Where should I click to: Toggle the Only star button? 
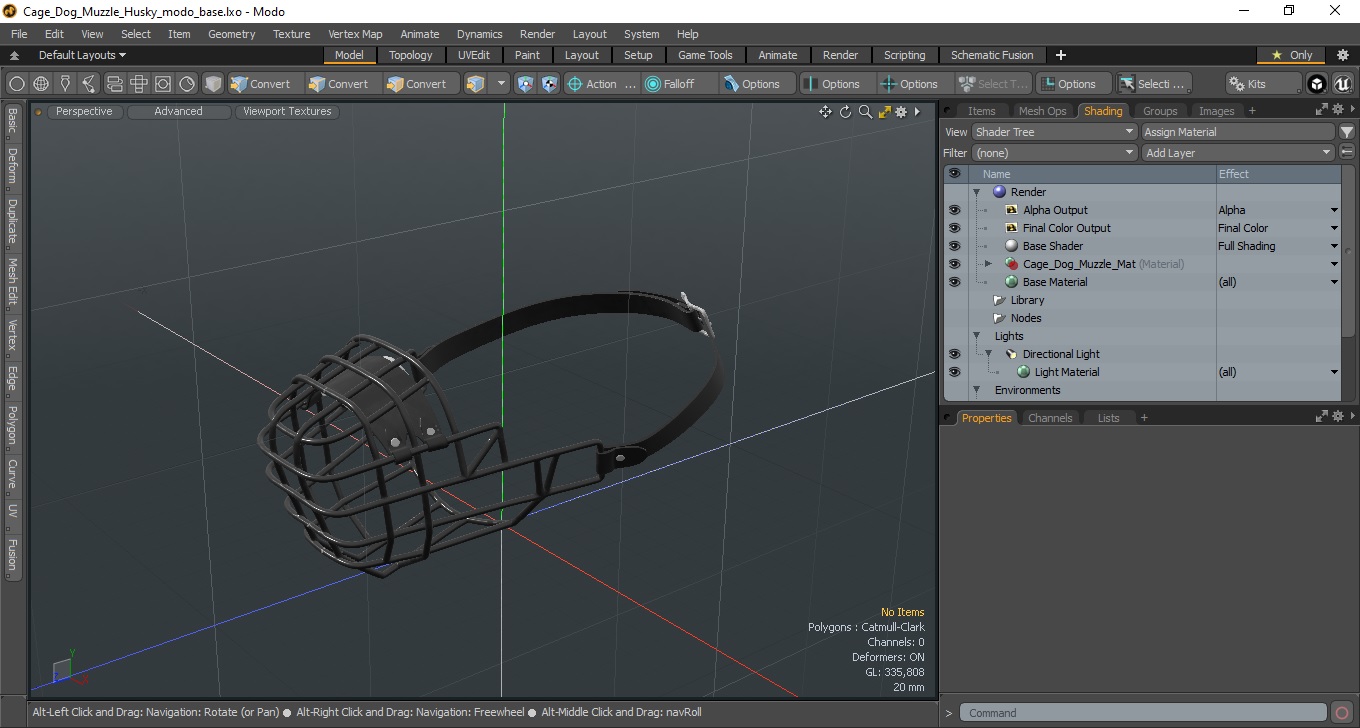(x=1292, y=55)
